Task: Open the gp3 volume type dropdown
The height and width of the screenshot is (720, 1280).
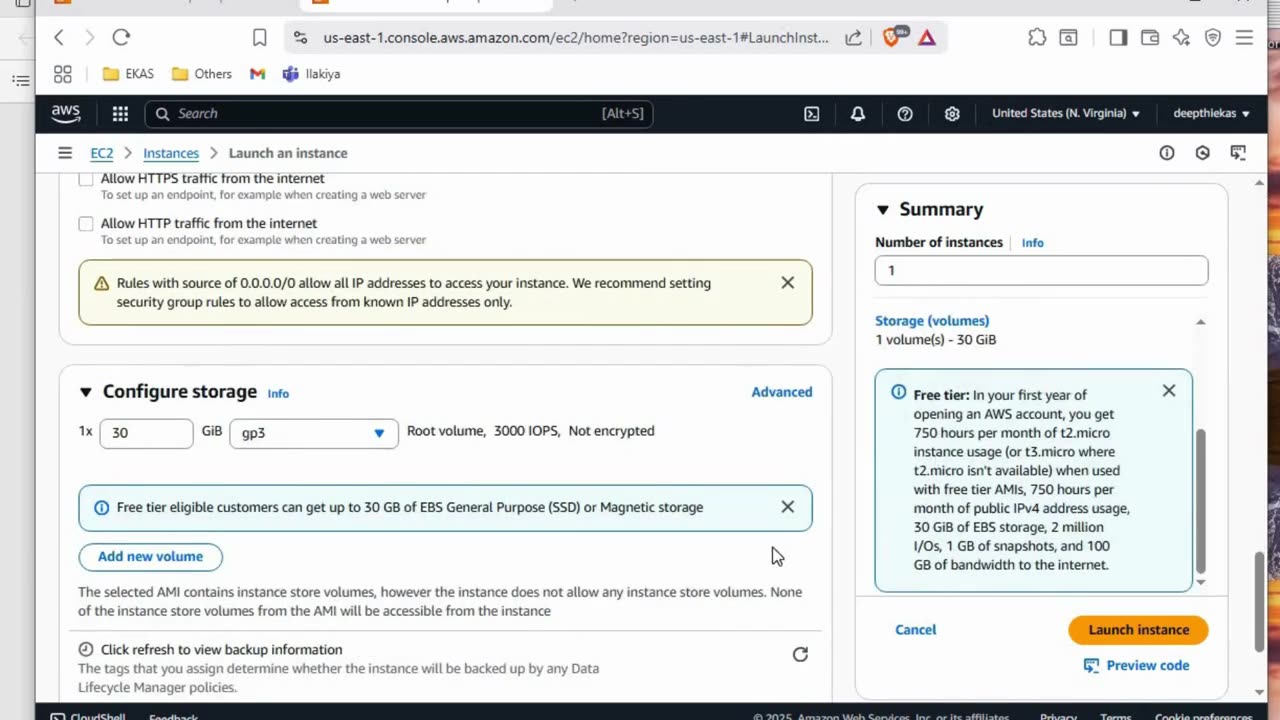Action: pyautogui.click(x=314, y=433)
